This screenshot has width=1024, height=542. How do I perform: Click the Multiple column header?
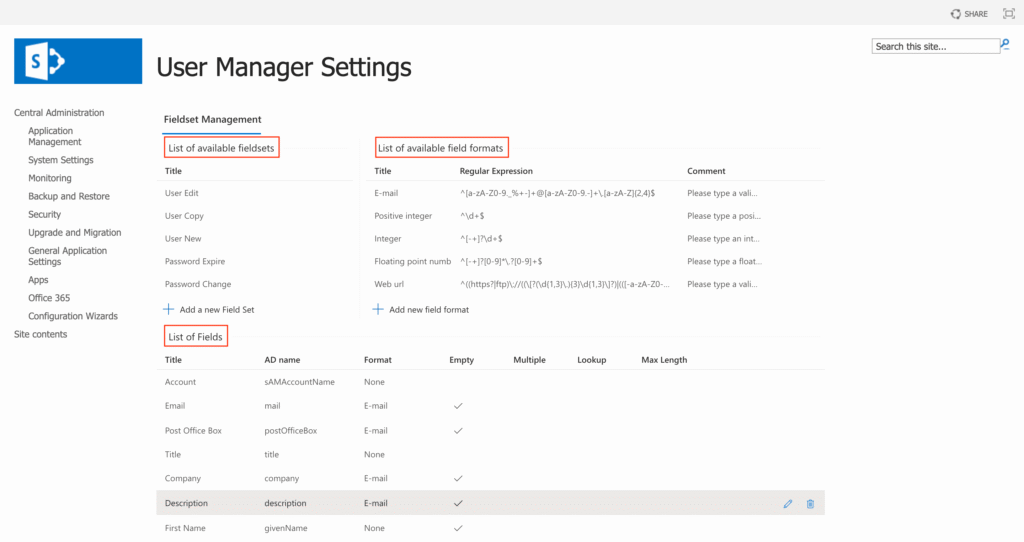pos(529,360)
